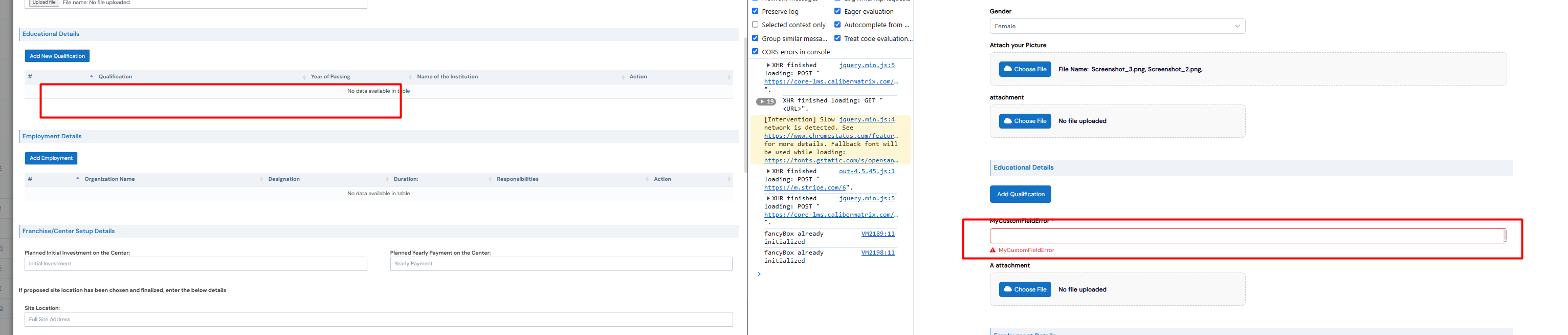Sort by the Designation column
The image size is (1568, 335).
pos(327,180)
